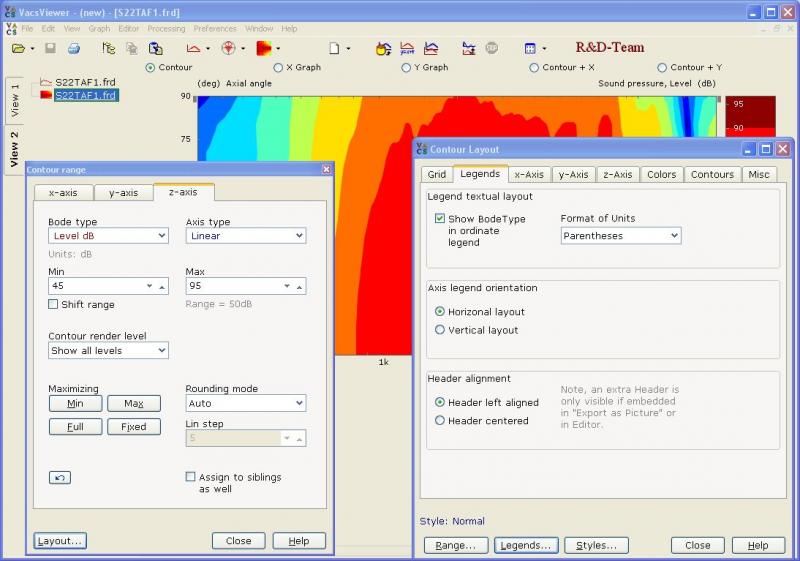The image size is (800, 561).
Task: Click the print icon in toolbar
Action: (x=73, y=48)
